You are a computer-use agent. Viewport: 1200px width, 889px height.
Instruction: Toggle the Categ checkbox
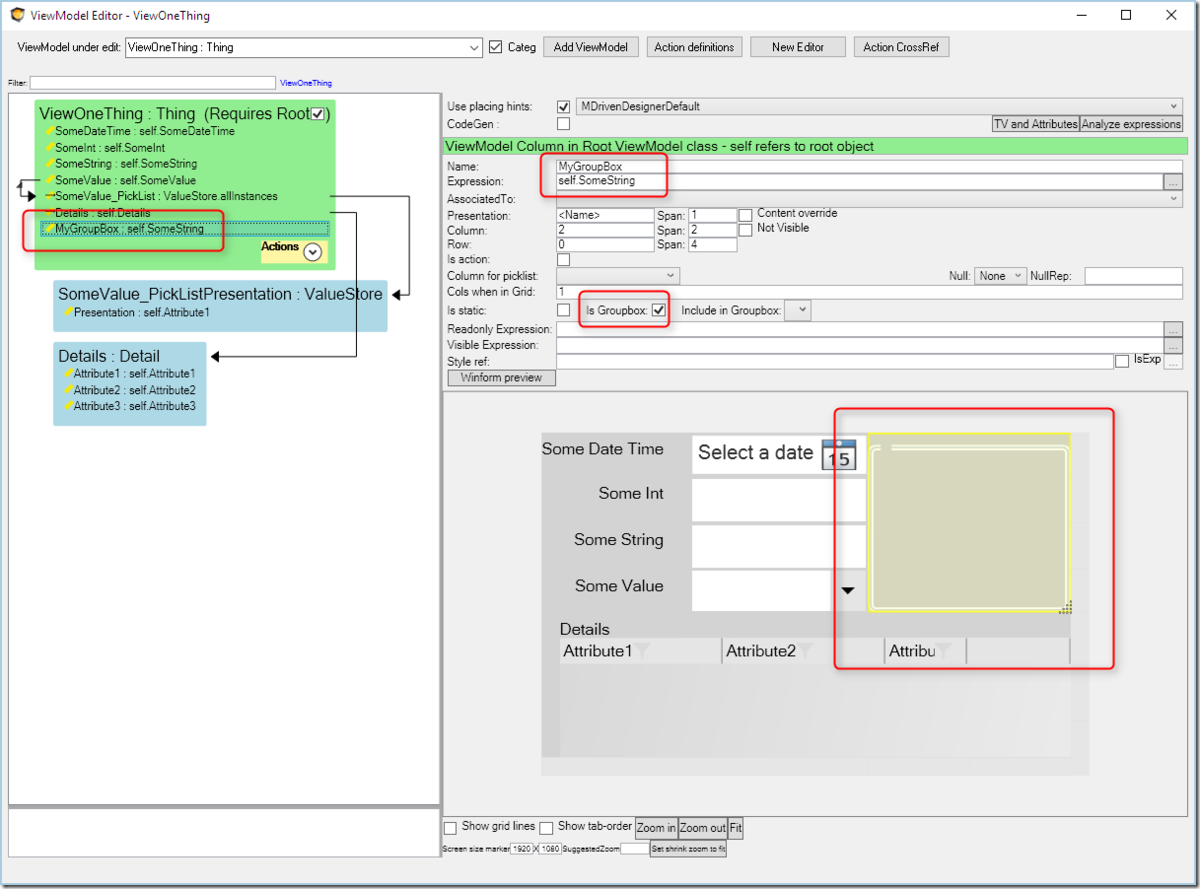pyautogui.click(x=496, y=47)
